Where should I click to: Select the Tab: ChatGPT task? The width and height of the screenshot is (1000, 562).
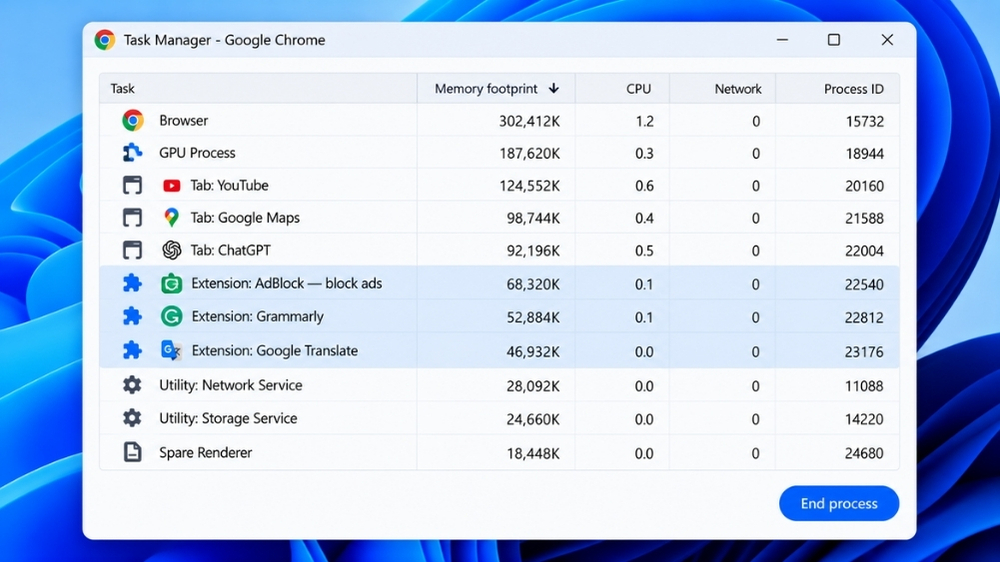499,250
